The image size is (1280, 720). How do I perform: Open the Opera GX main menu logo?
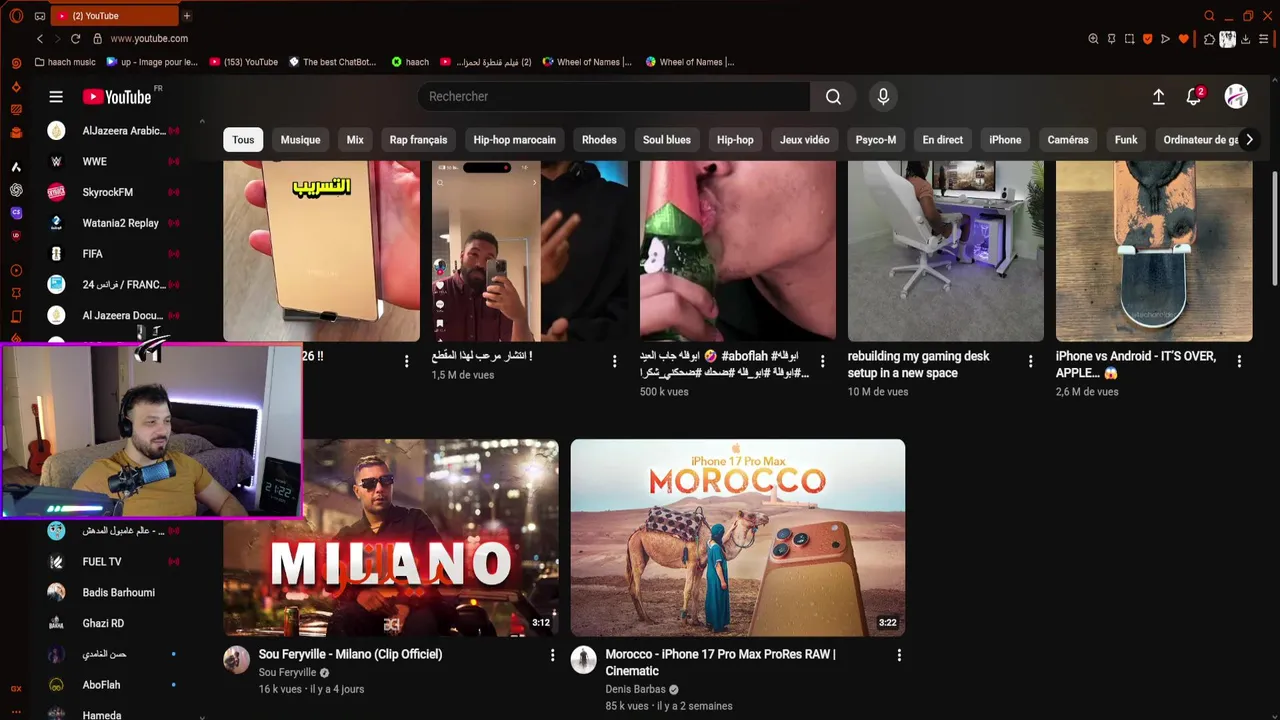pyautogui.click(x=15, y=16)
